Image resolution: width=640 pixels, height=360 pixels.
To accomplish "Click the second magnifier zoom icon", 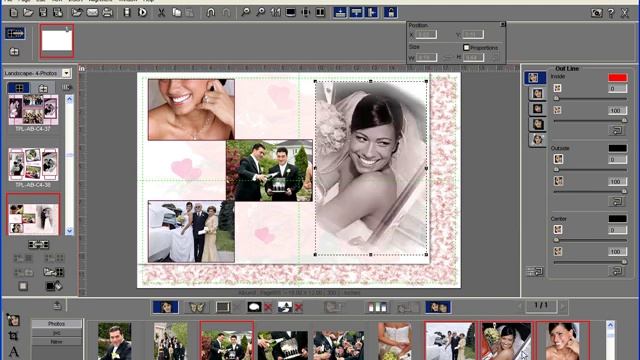I will pos(260,13).
